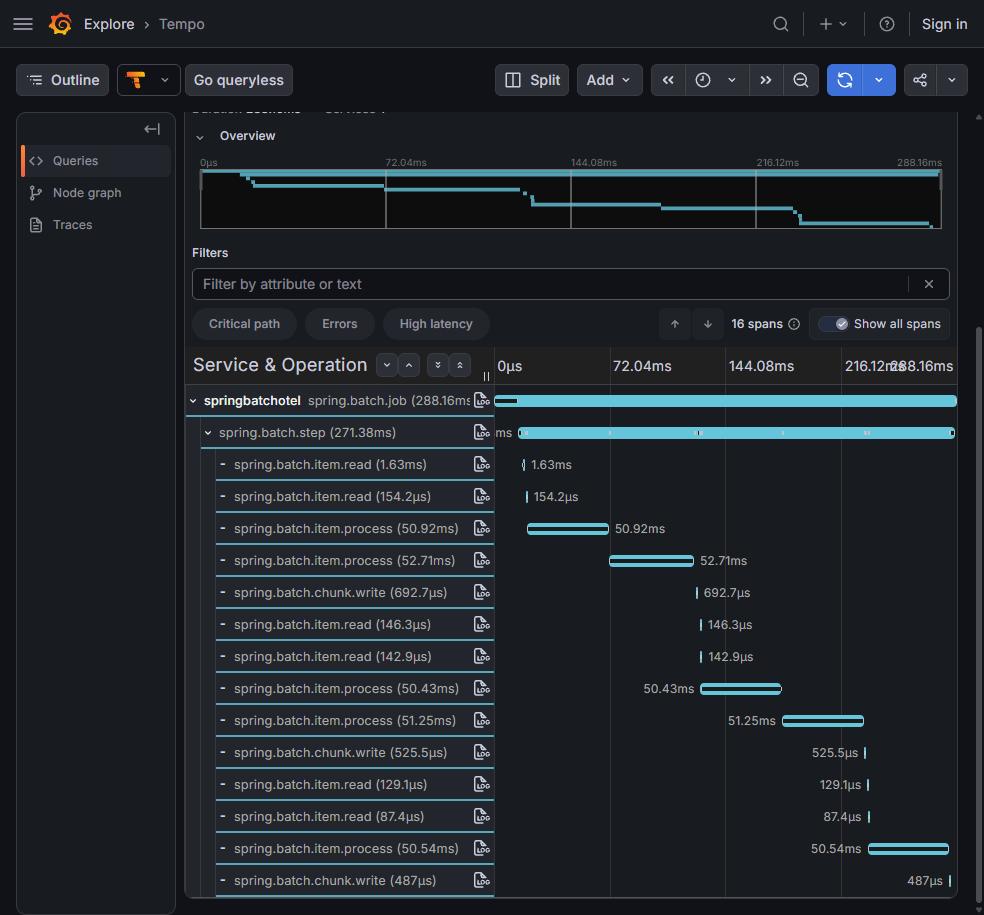Clear the filter with the X icon
The height and width of the screenshot is (915, 984).
(929, 284)
